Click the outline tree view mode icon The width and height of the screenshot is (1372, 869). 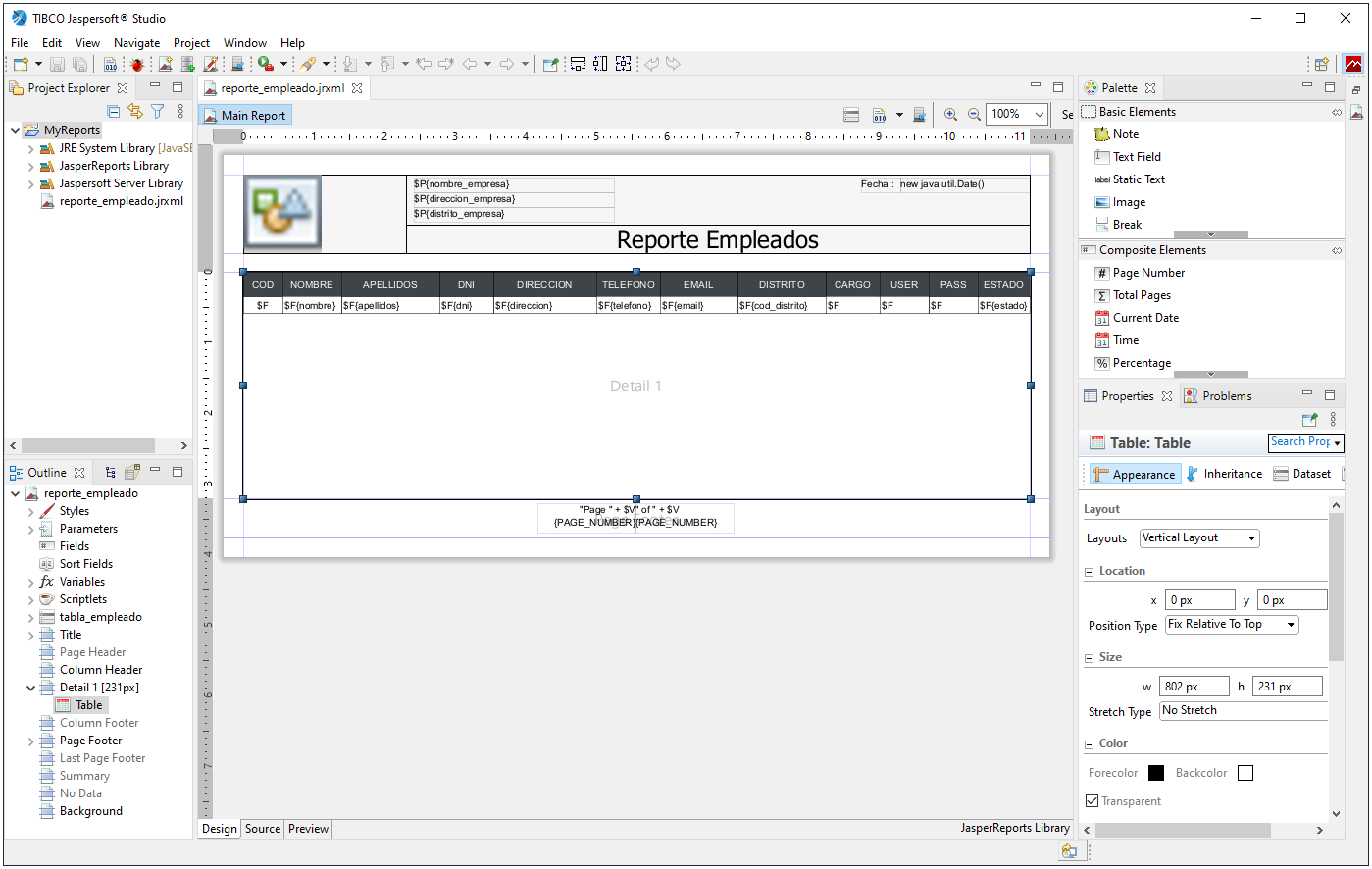(111, 473)
